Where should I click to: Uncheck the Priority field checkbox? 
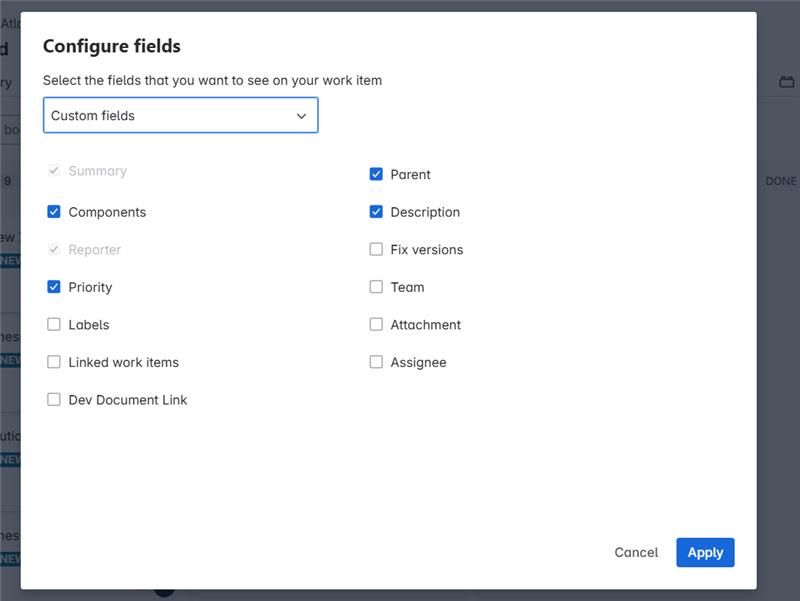(54, 287)
